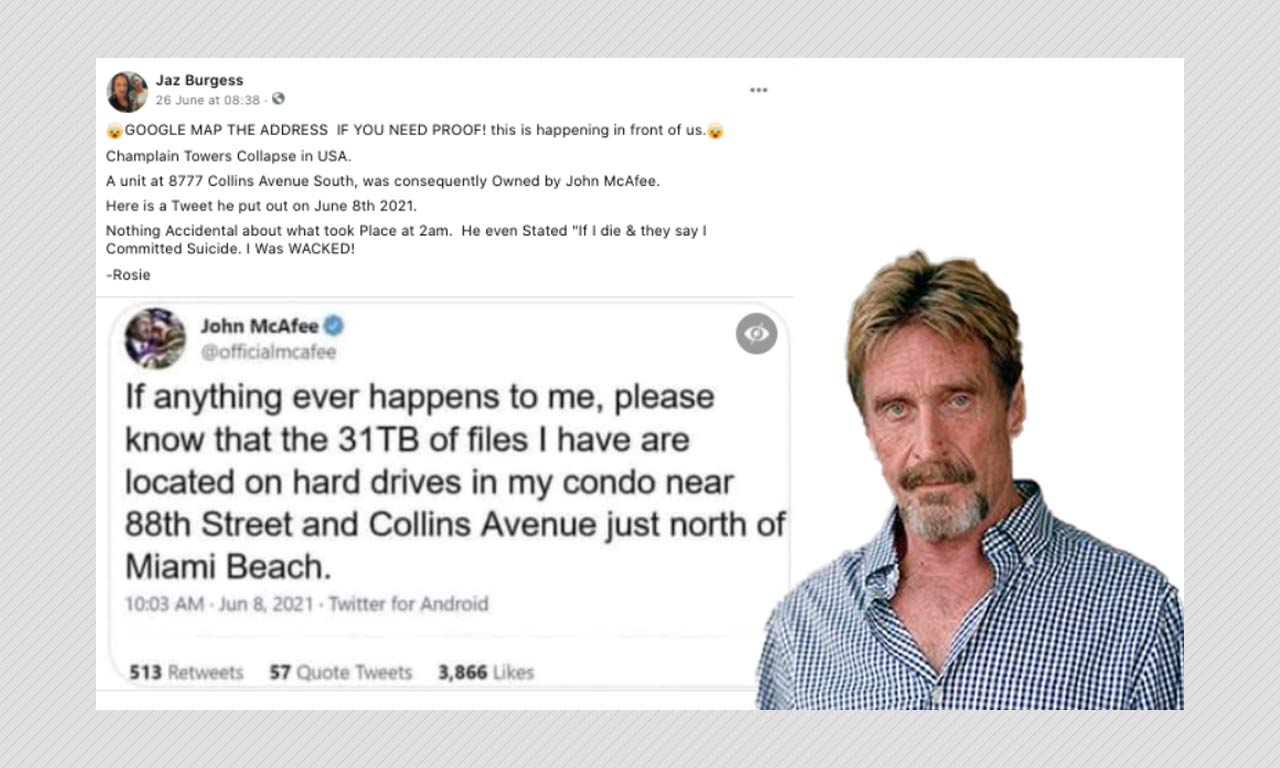Click Jaz Burgess profile picture

click(x=127, y=92)
